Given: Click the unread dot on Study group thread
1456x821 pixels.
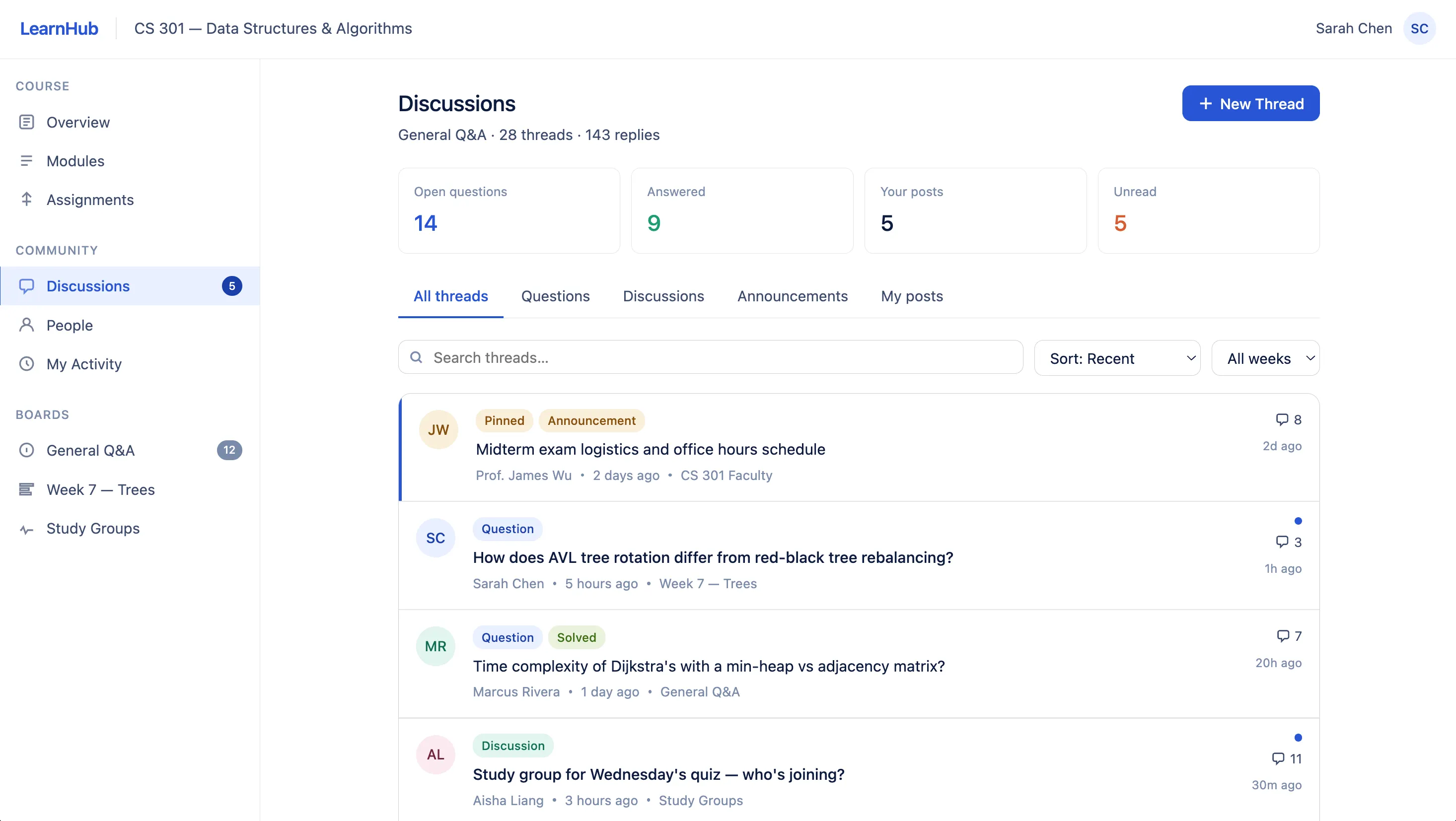Looking at the screenshot, I should click(1298, 738).
